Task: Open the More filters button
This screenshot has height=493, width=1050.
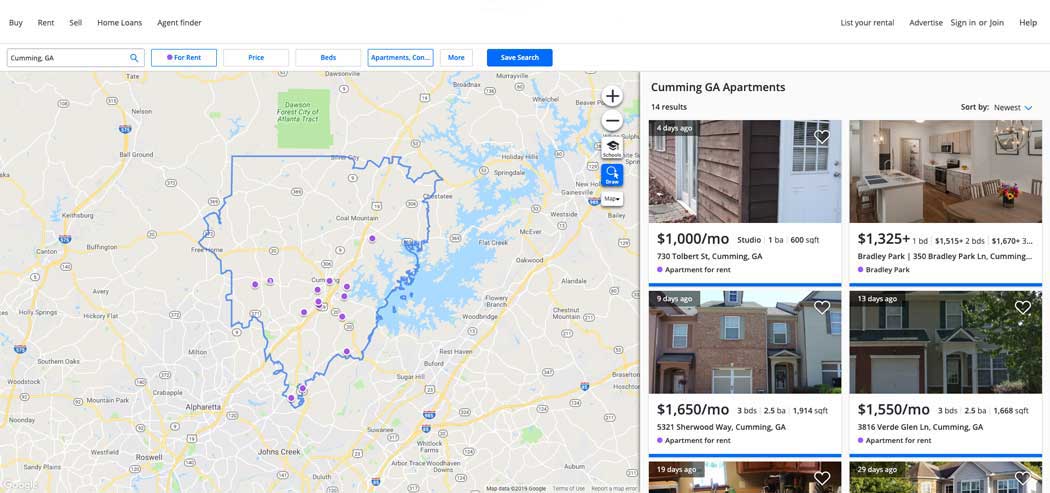Action: pyautogui.click(x=456, y=58)
